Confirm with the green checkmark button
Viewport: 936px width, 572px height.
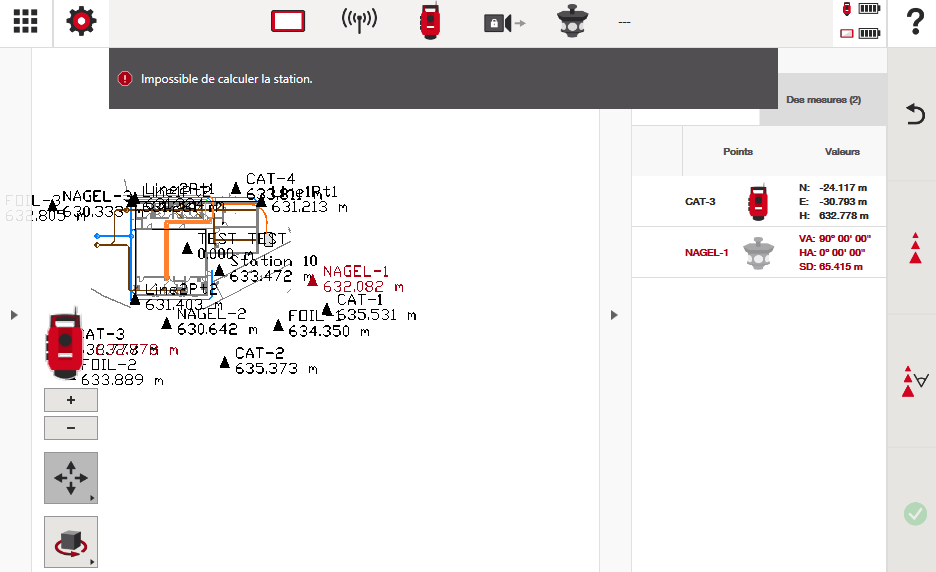click(x=915, y=514)
